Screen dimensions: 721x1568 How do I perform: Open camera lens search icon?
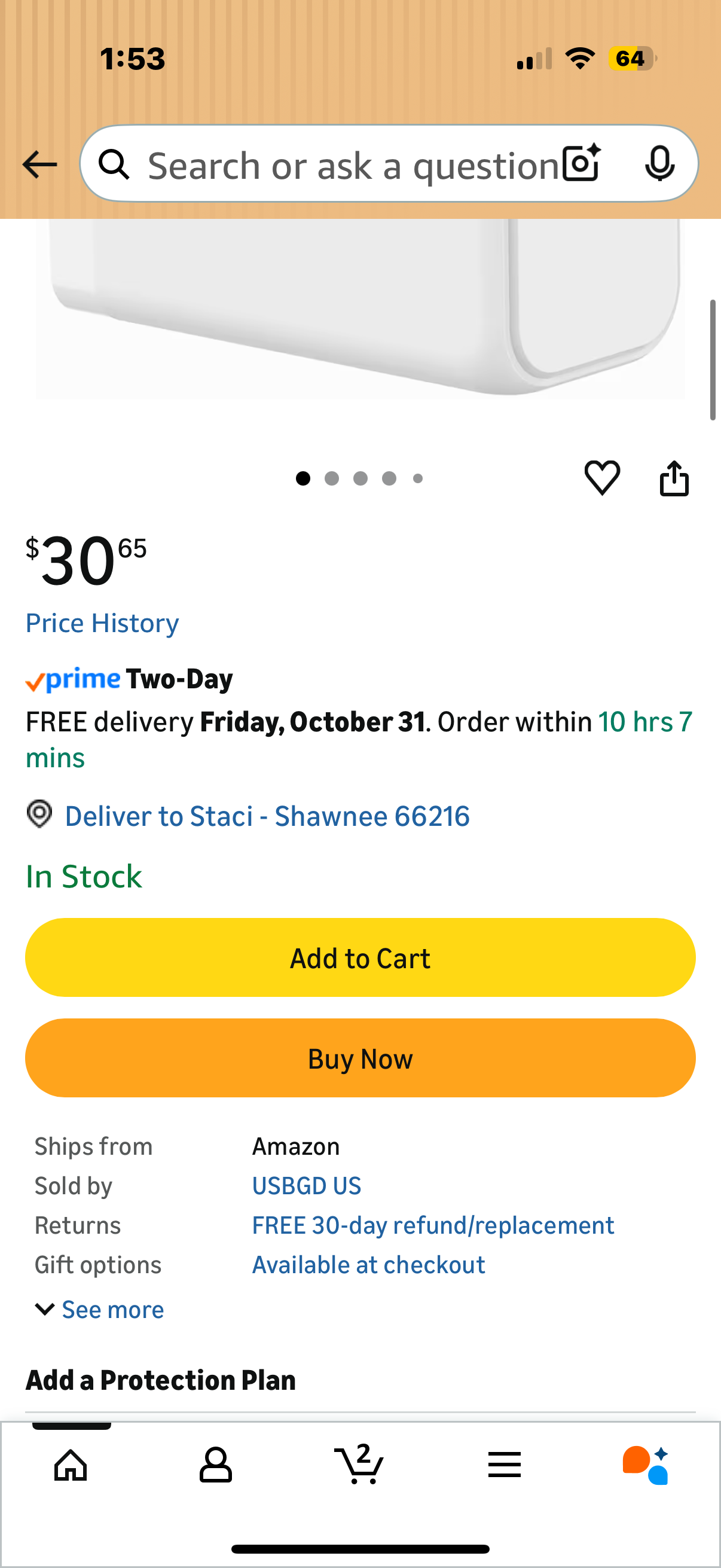581,164
